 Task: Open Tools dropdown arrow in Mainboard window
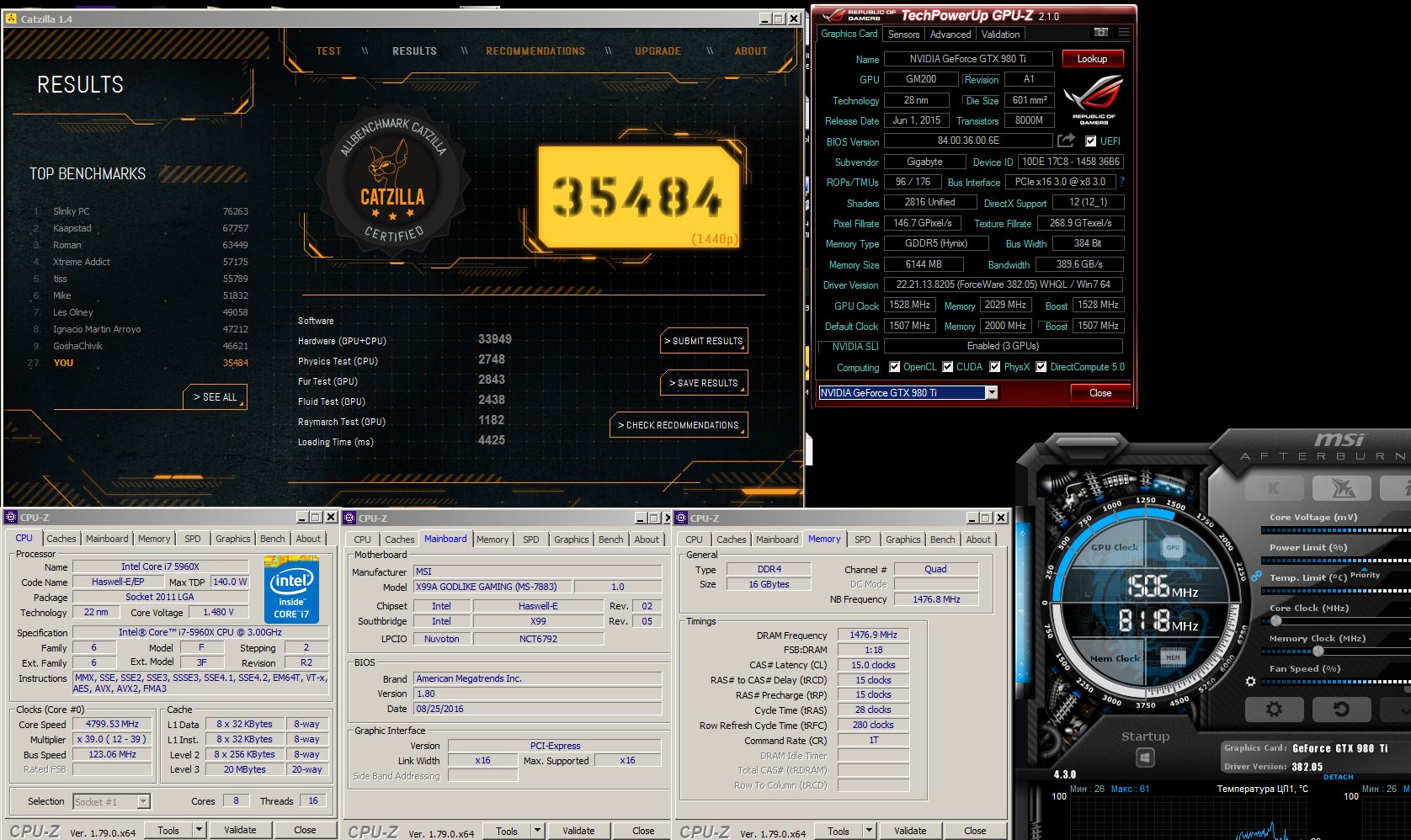coord(537,831)
